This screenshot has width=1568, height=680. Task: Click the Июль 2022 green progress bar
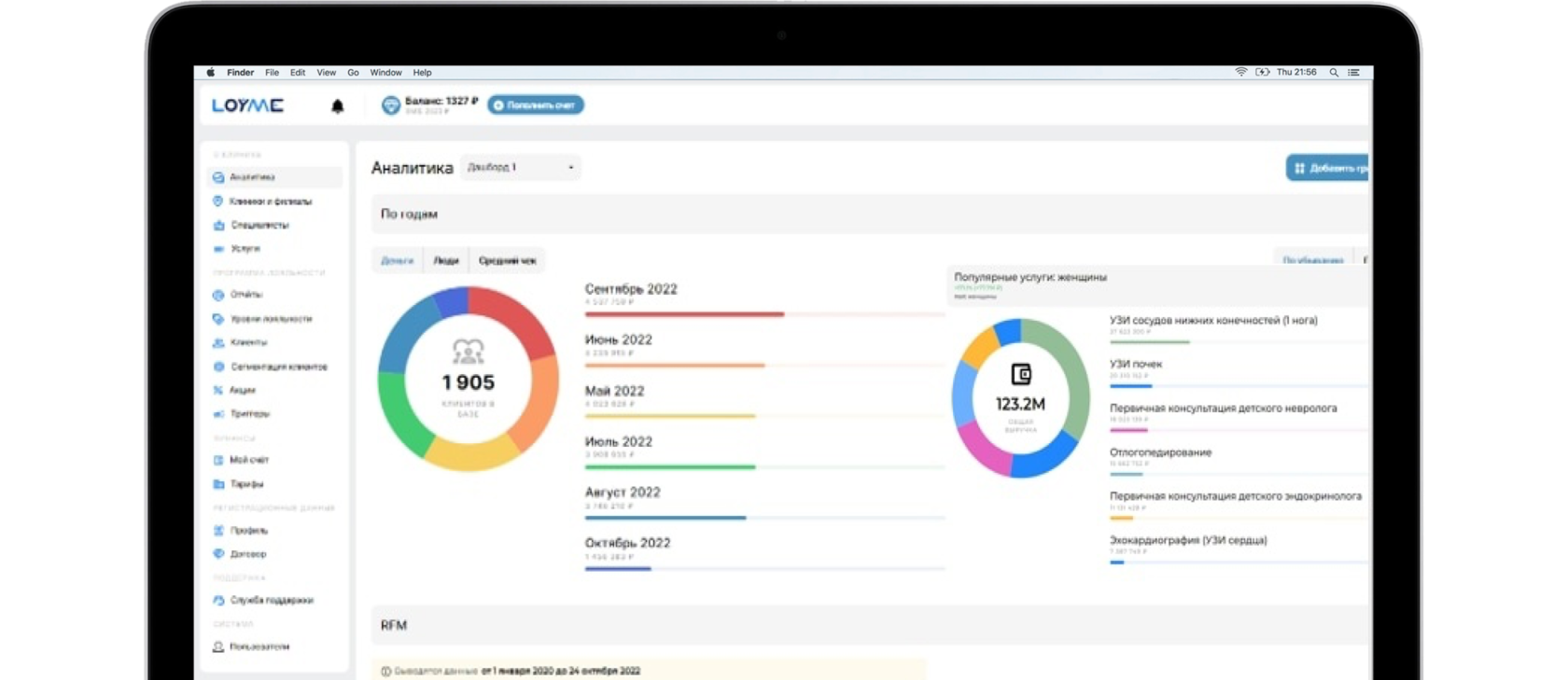(x=670, y=466)
